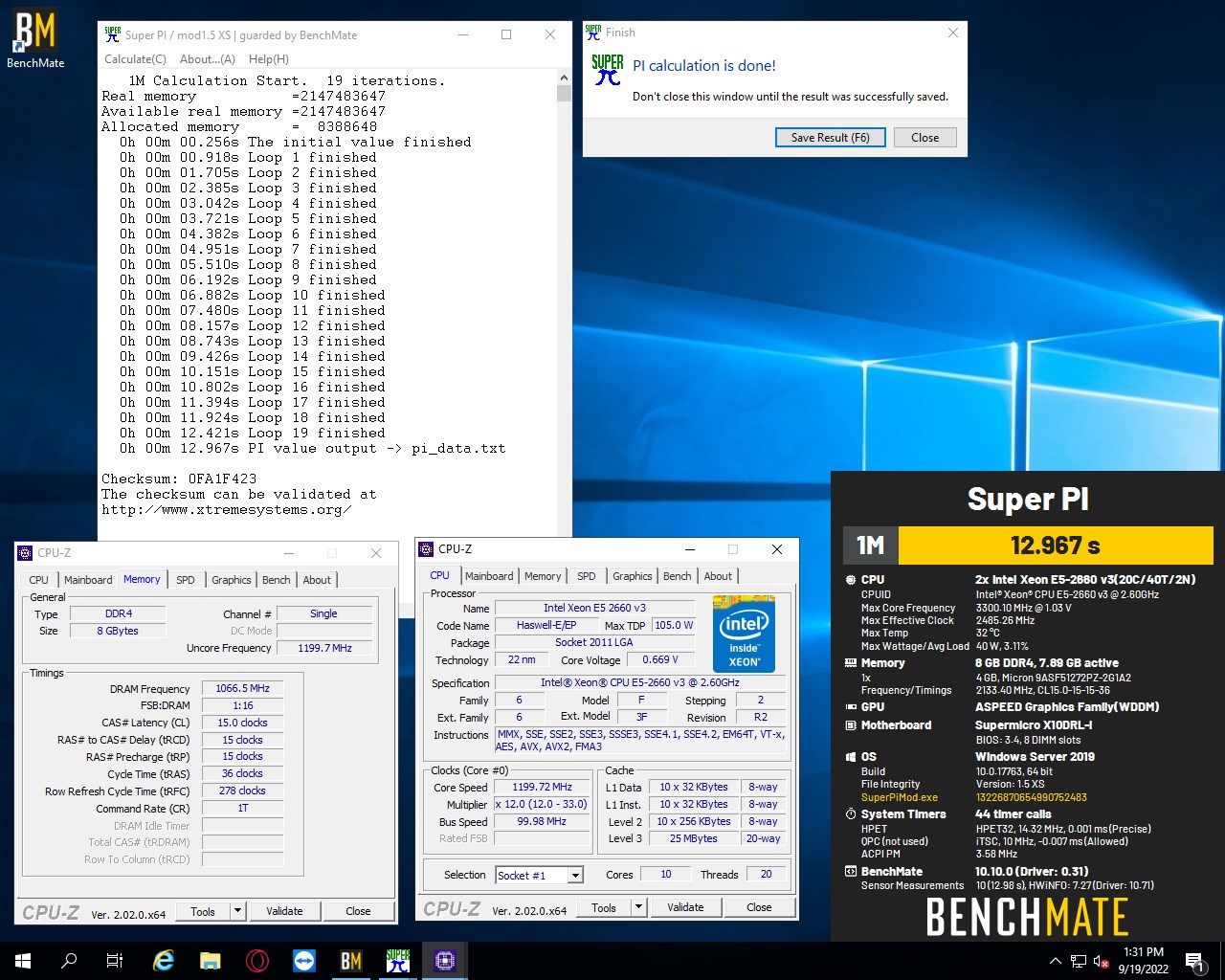Click the Windows Start button

click(23, 961)
